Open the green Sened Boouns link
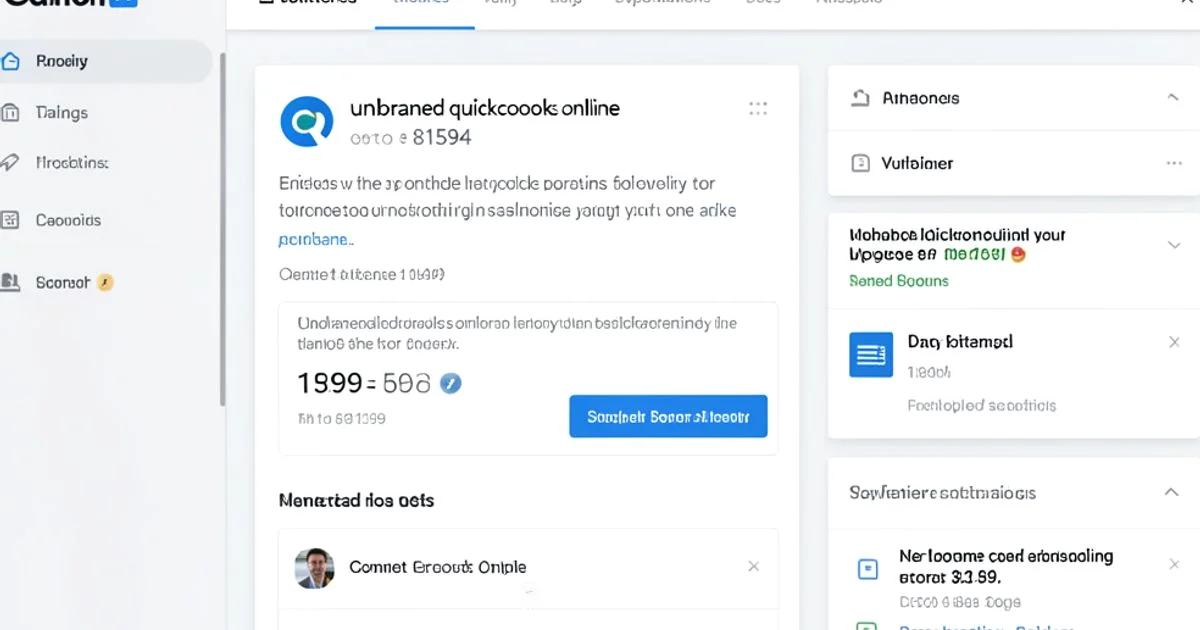 coord(898,281)
